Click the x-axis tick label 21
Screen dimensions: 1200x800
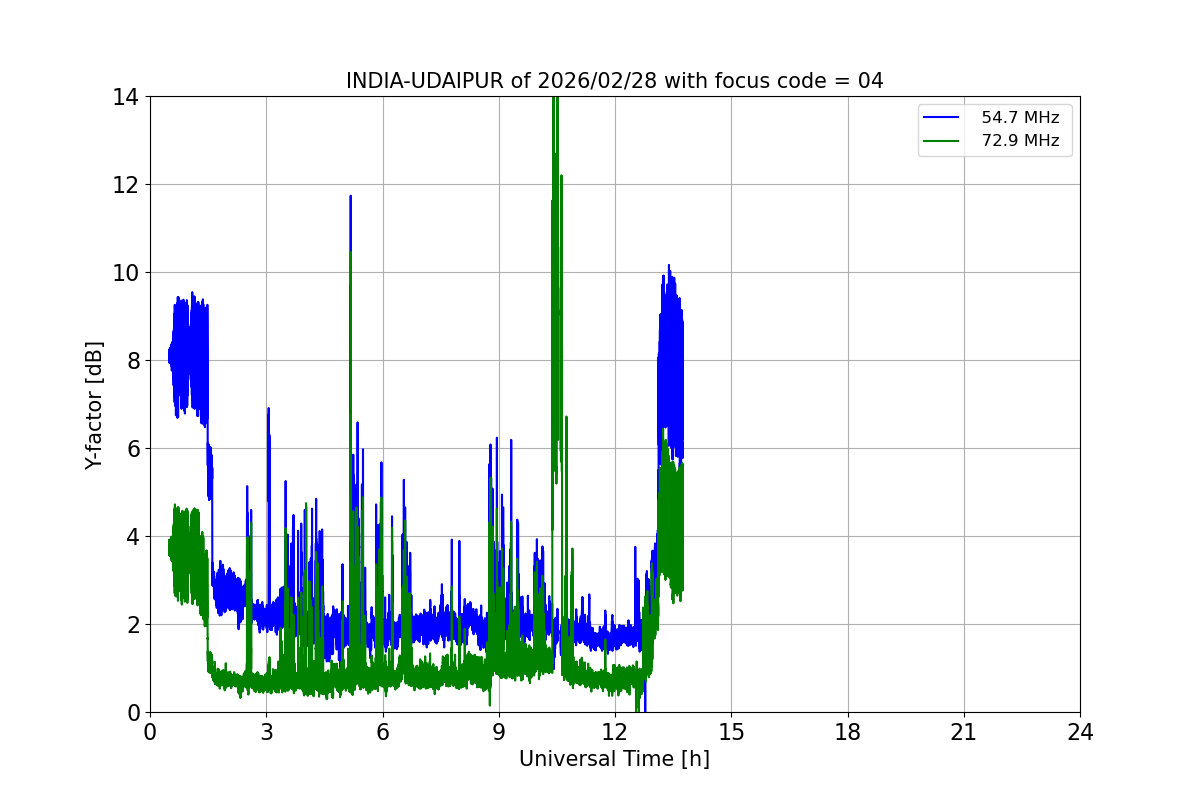(x=964, y=732)
